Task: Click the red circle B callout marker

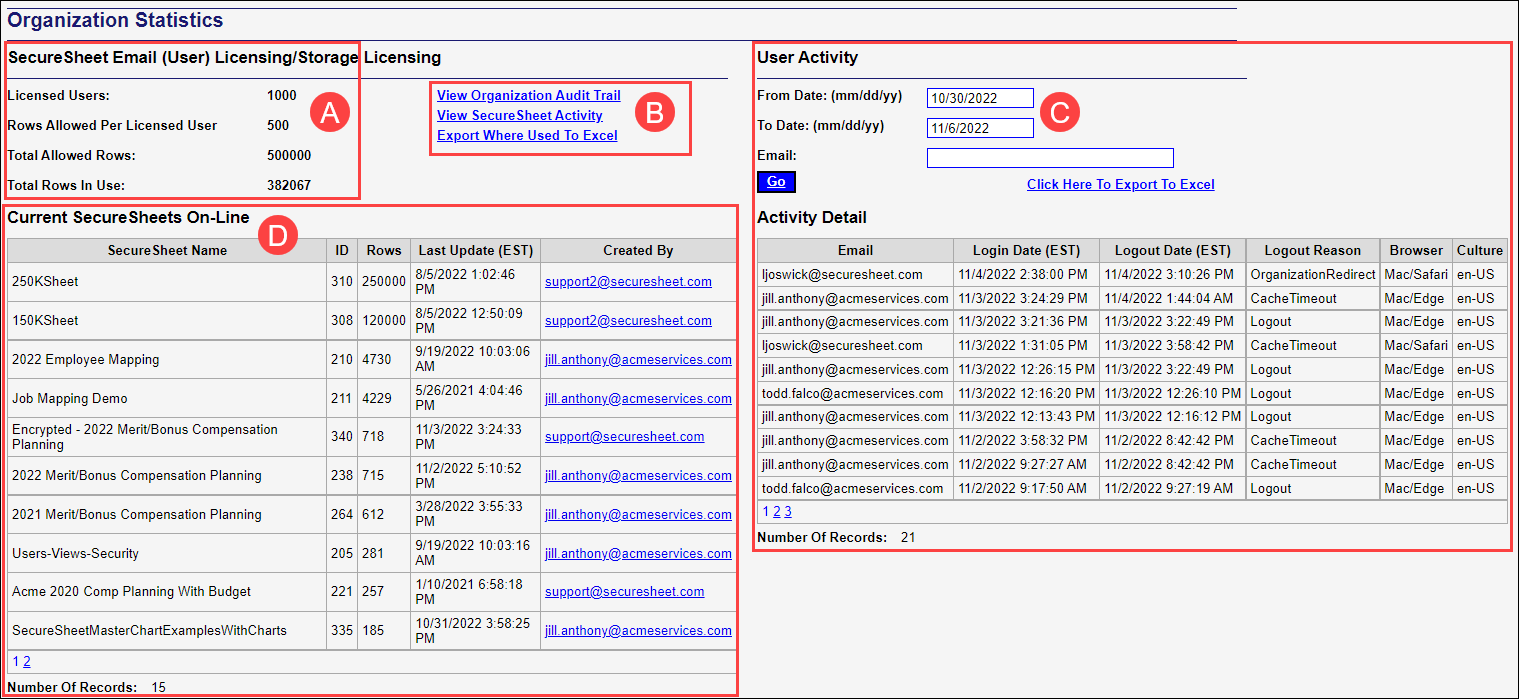Action: coord(655,114)
